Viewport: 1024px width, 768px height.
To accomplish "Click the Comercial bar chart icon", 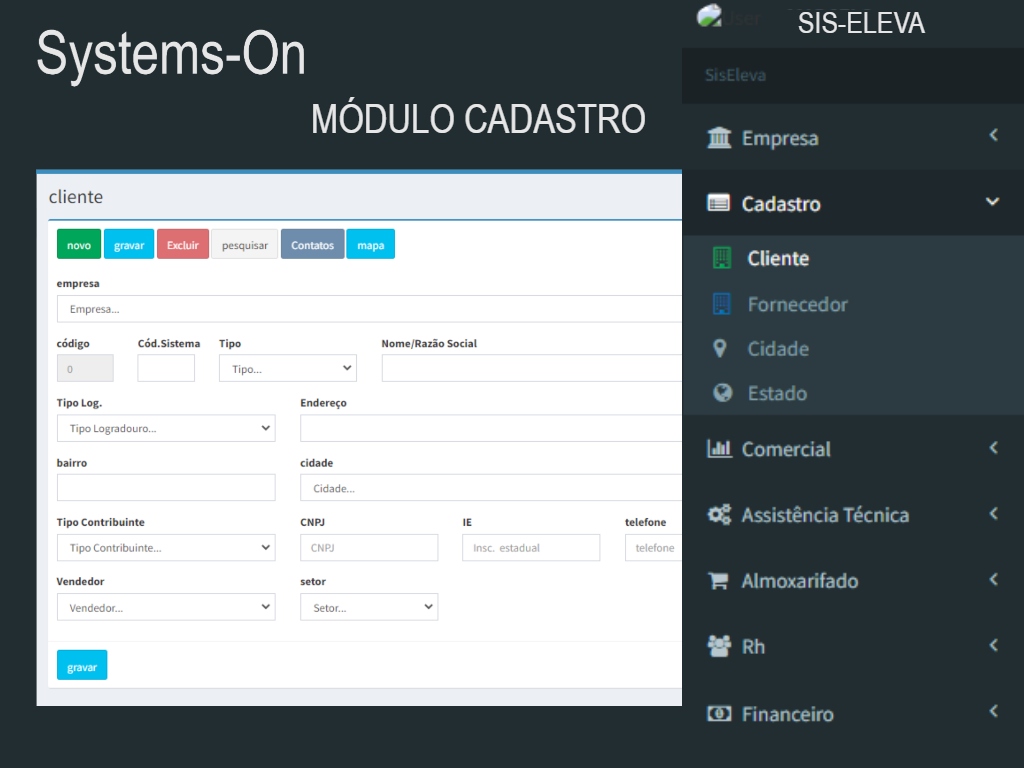I will (x=719, y=449).
